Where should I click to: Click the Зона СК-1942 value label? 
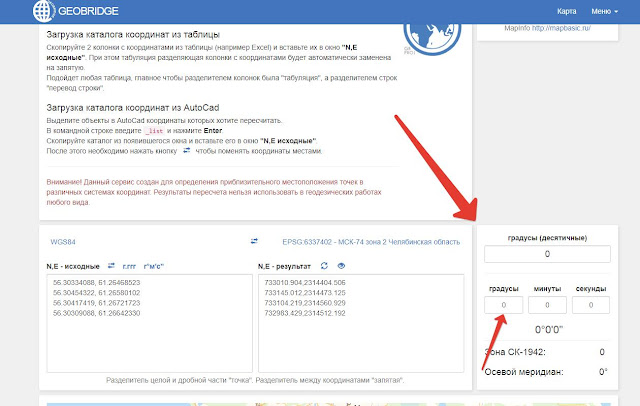click(x=515, y=352)
